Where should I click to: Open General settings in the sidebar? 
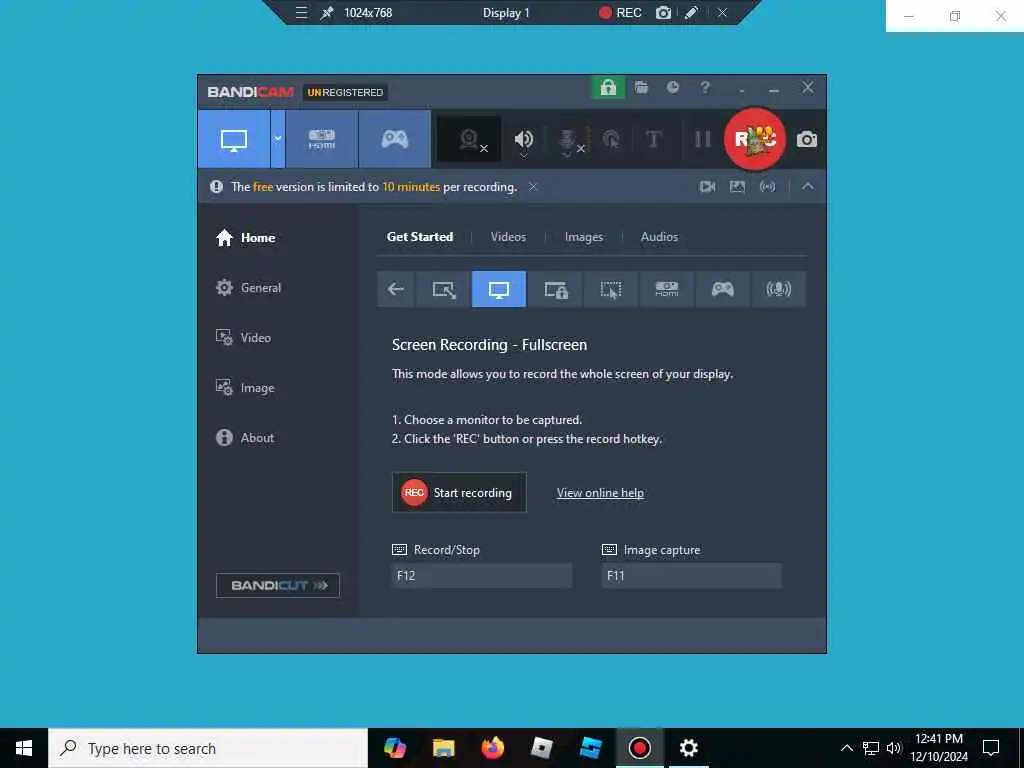(248, 287)
